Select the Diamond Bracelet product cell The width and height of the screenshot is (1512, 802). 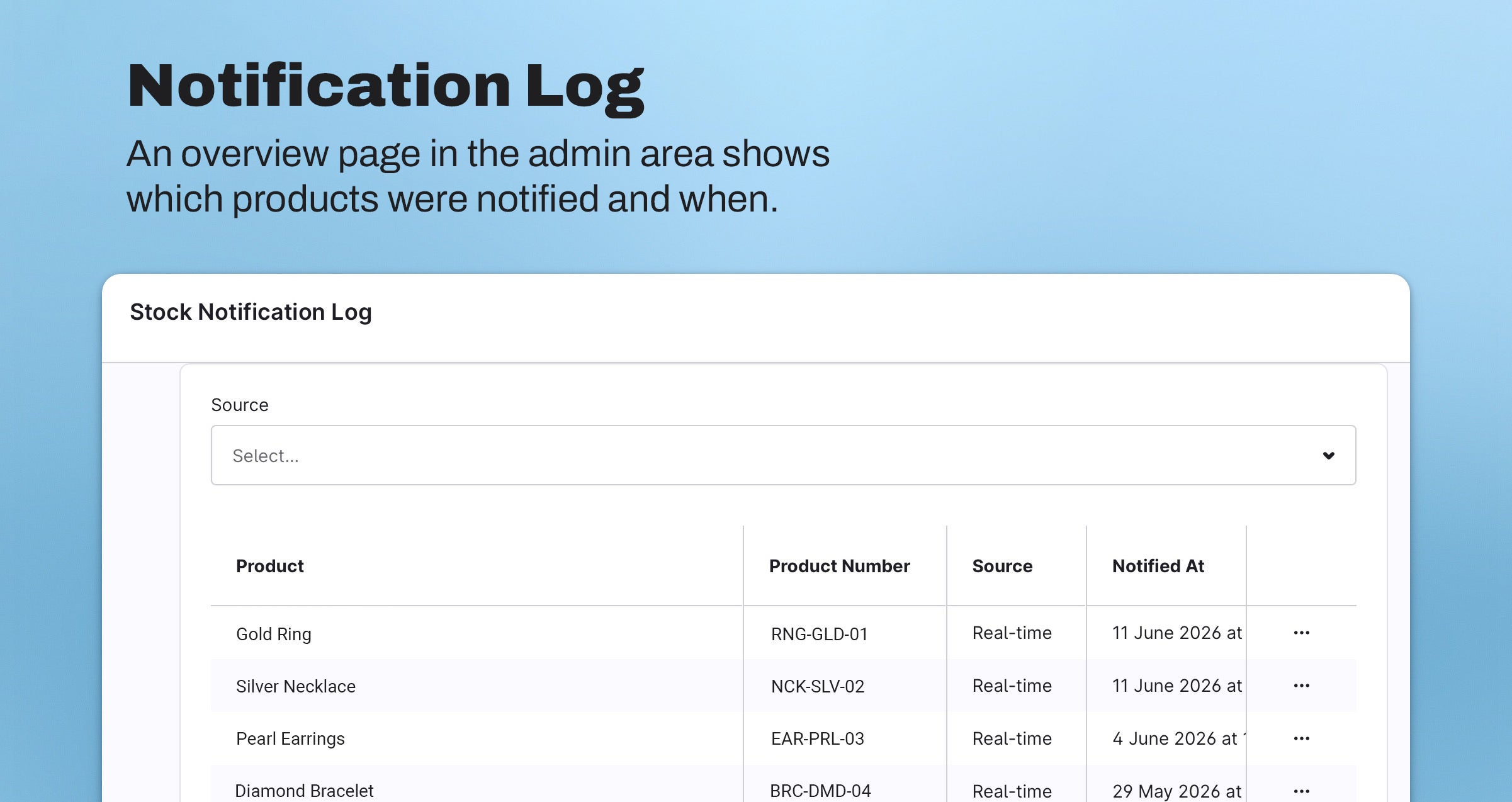click(x=304, y=791)
